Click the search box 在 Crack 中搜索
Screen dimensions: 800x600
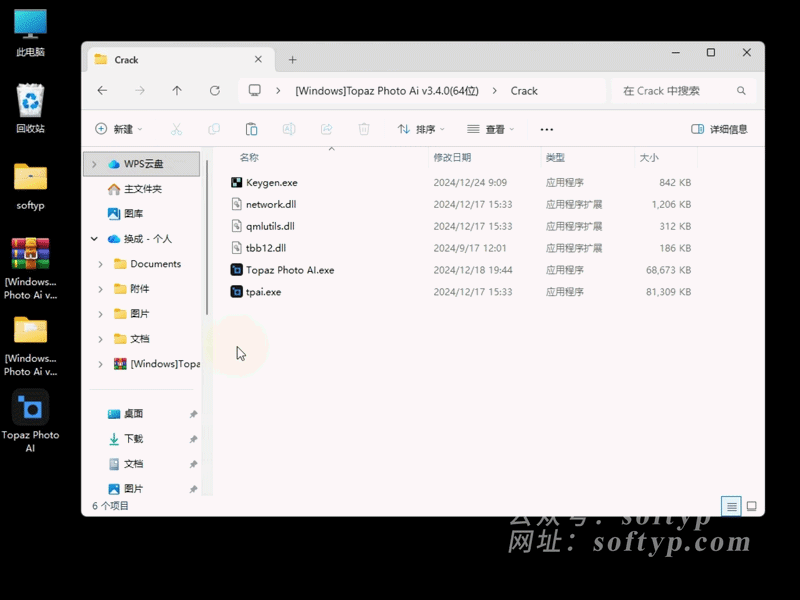tap(683, 91)
